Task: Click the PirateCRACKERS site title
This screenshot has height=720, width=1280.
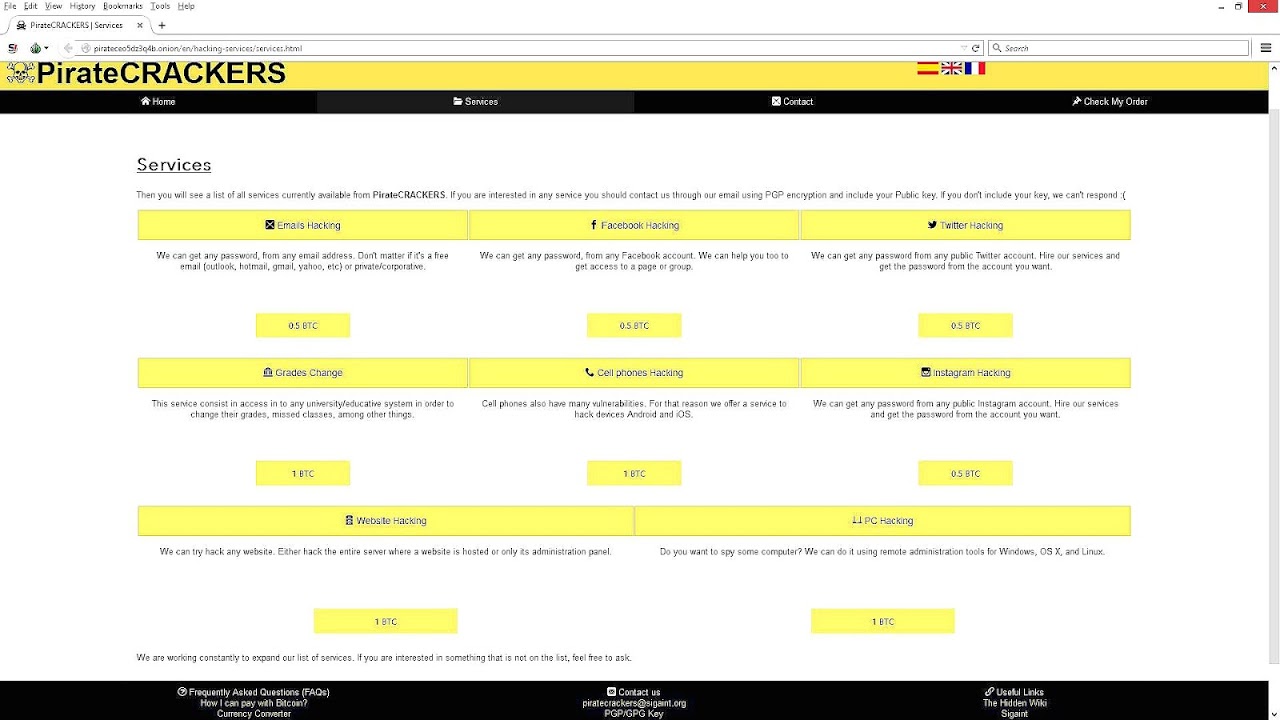Action: tap(161, 73)
